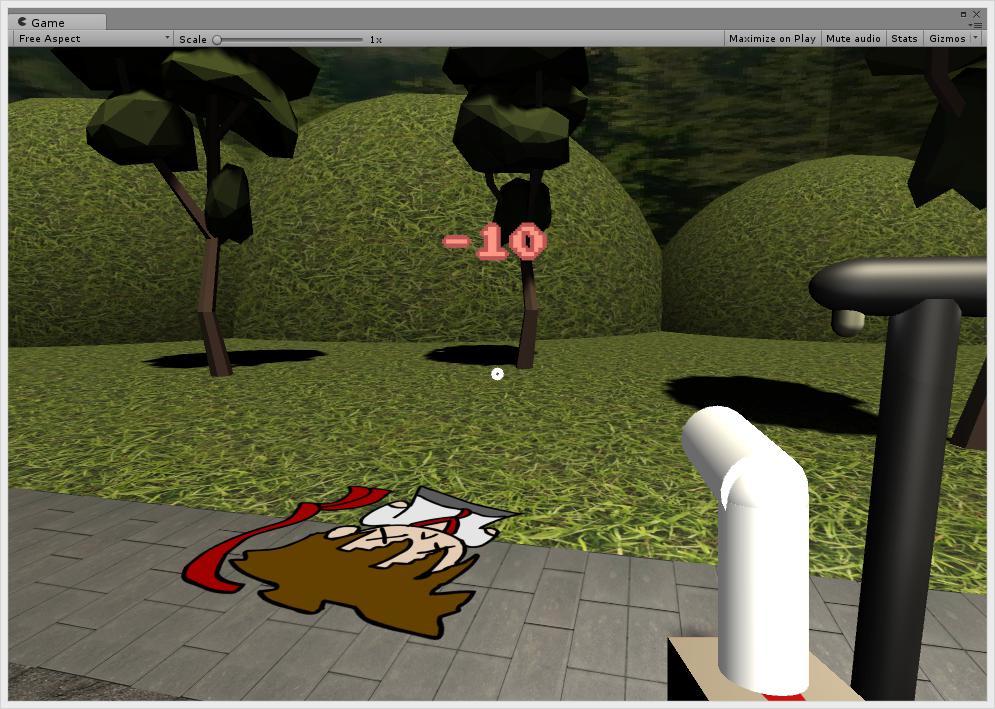Click the white crosshair reticle

[x=497, y=374]
